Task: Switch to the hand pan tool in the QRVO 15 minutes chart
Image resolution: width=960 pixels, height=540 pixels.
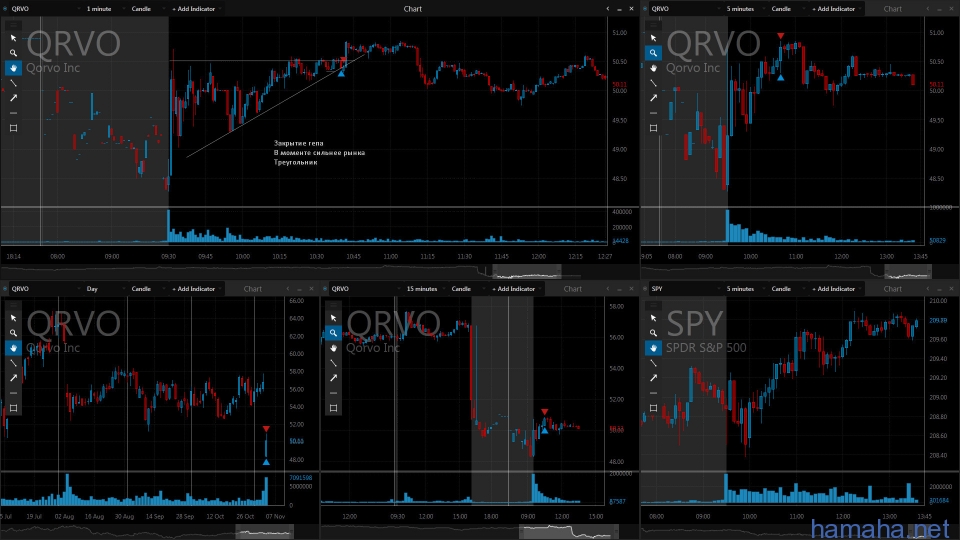Action: pyautogui.click(x=334, y=348)
